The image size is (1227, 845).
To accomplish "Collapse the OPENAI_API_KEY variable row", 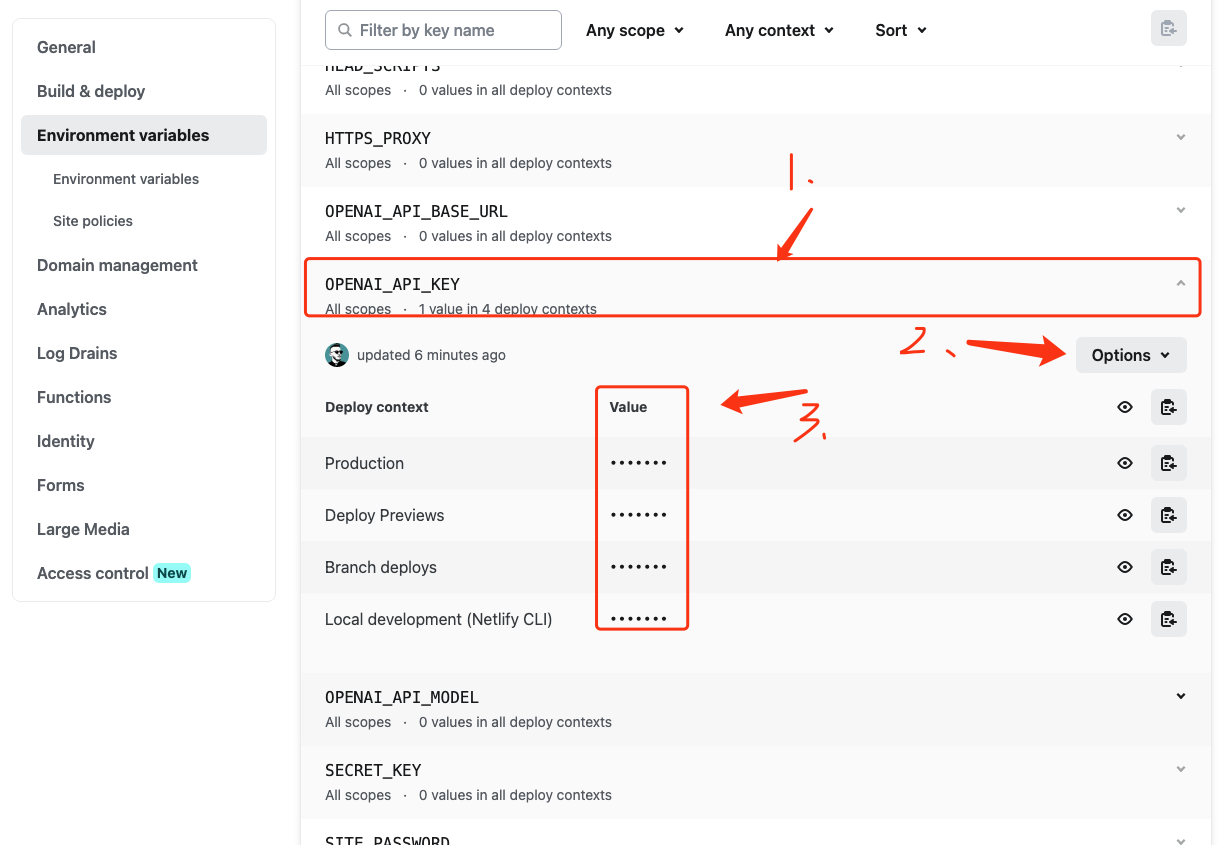I will tap(1180, 284).
